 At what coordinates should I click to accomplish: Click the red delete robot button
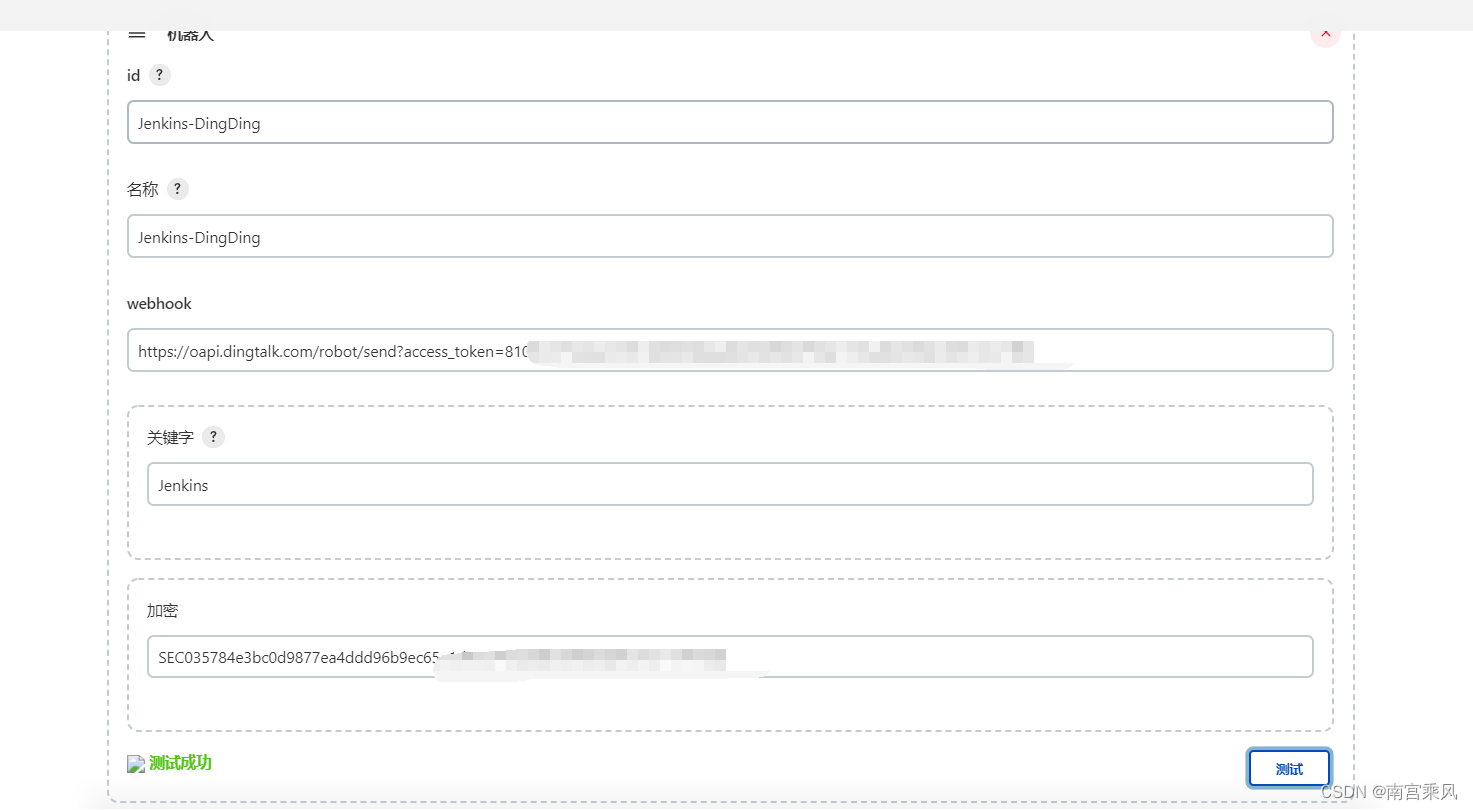[1325, 35]
